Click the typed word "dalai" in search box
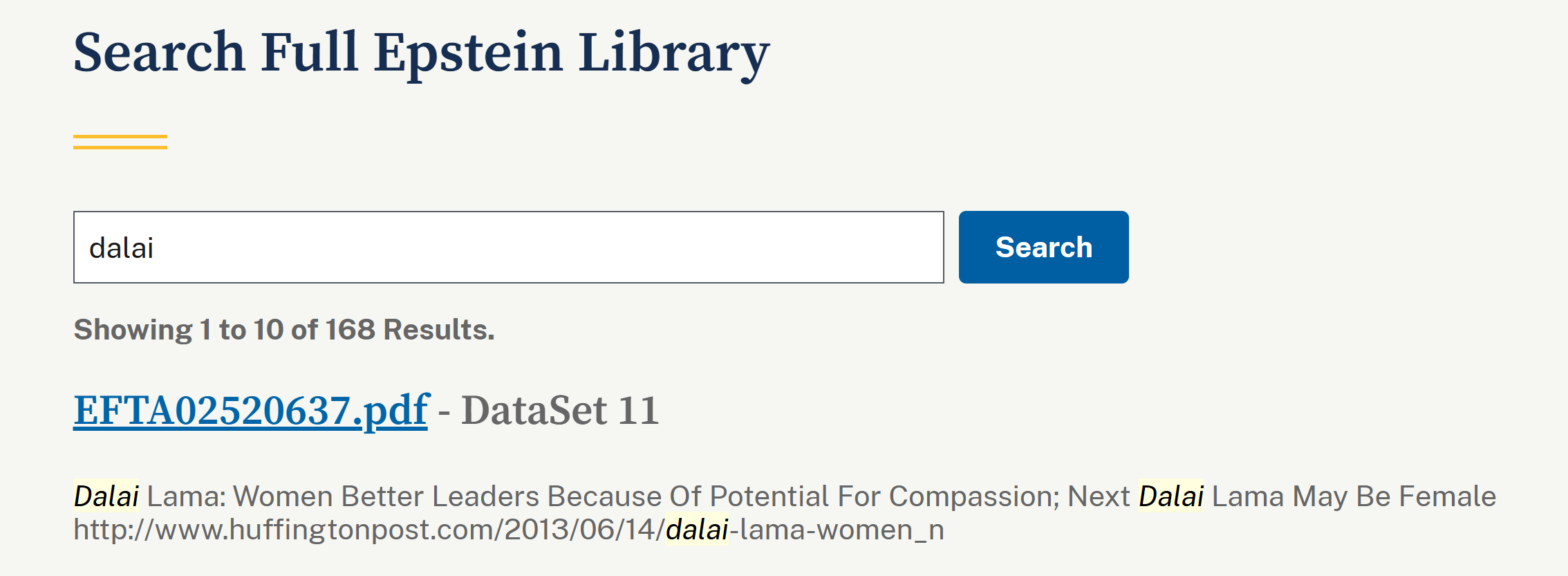Screen dimensions: 1568x576 (x=121, y=248)
